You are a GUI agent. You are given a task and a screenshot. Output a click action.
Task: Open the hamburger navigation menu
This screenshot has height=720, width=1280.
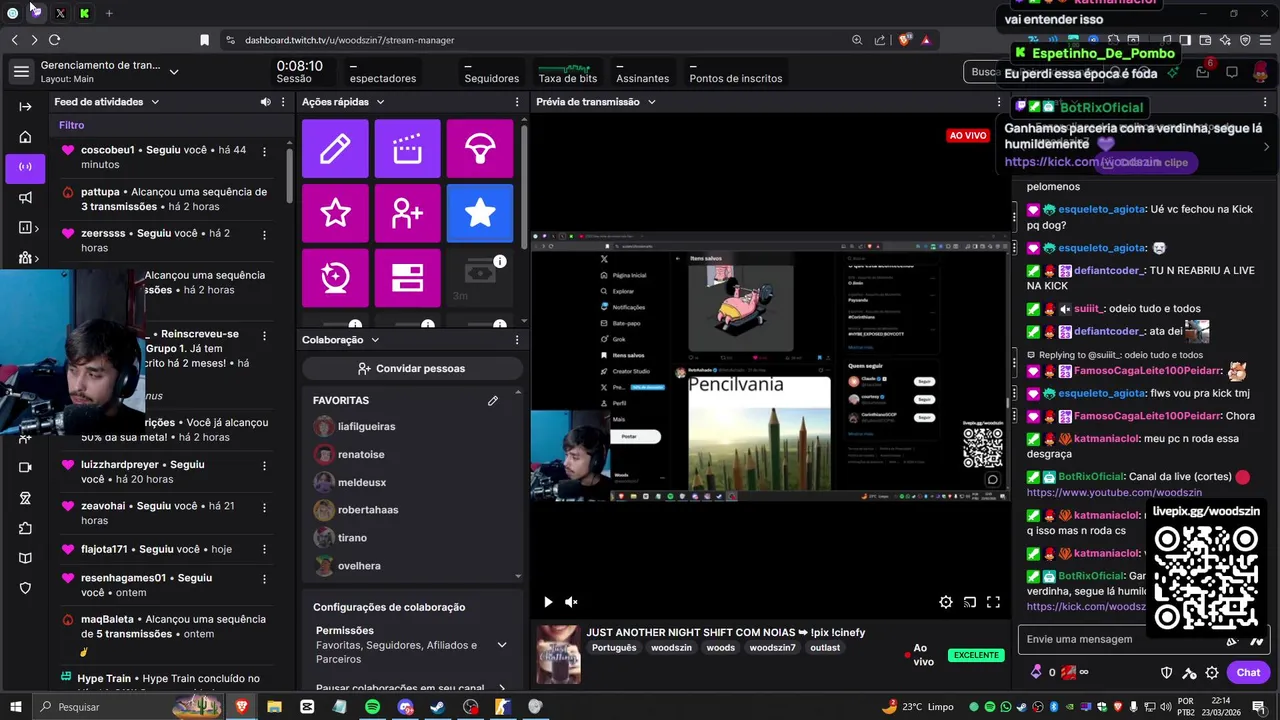[21, 71]
